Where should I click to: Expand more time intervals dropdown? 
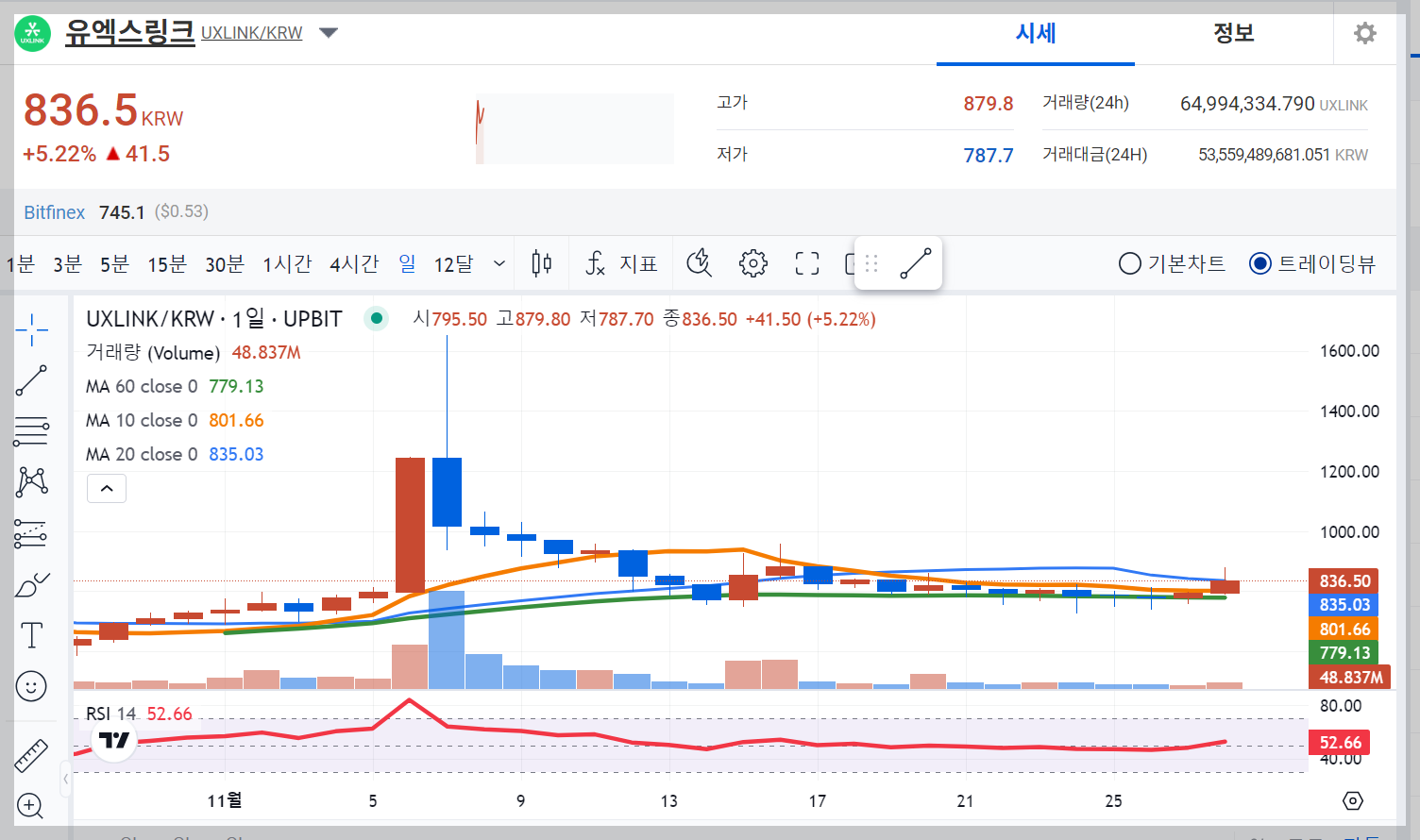pyautogui.click(x=499, y=263)
